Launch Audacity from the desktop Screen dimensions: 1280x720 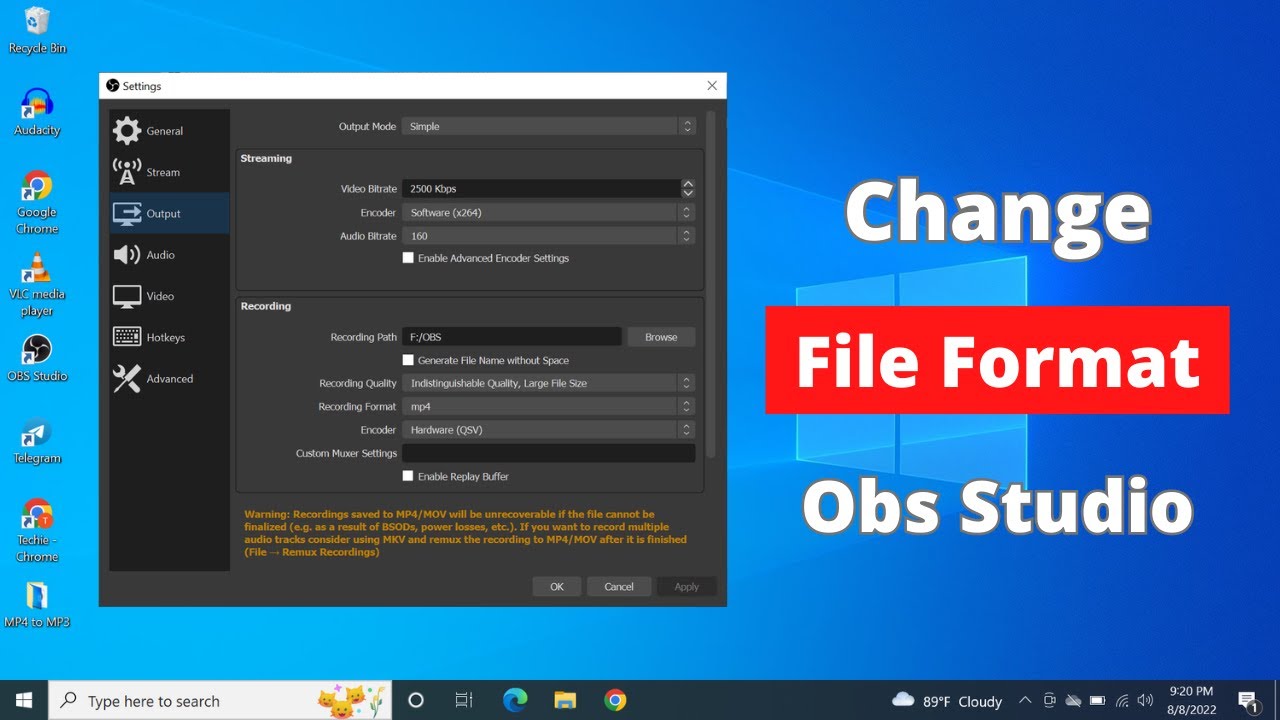pyautogui.click(x=37, y=112)
